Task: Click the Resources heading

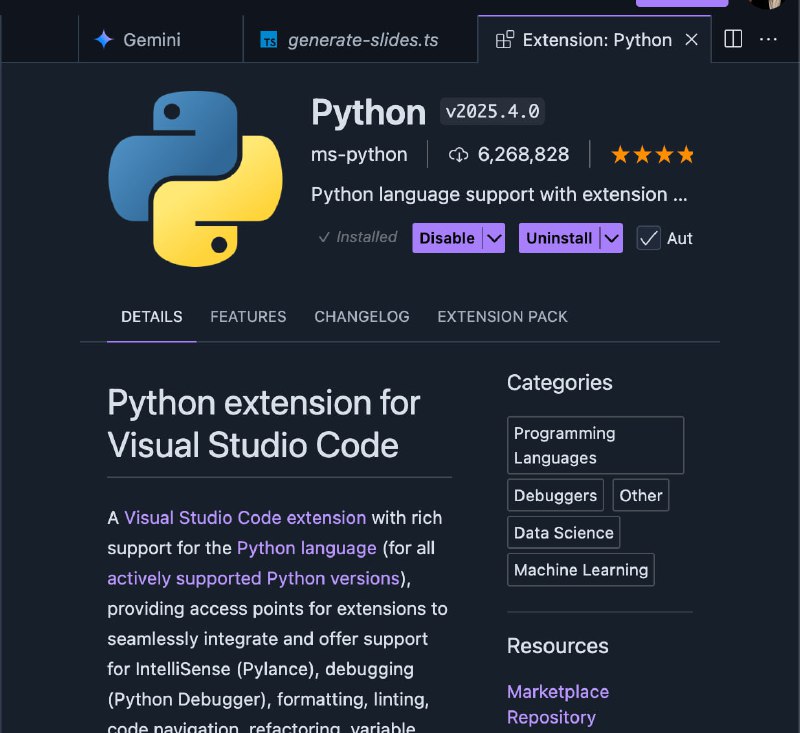Action: pos(558,646)
